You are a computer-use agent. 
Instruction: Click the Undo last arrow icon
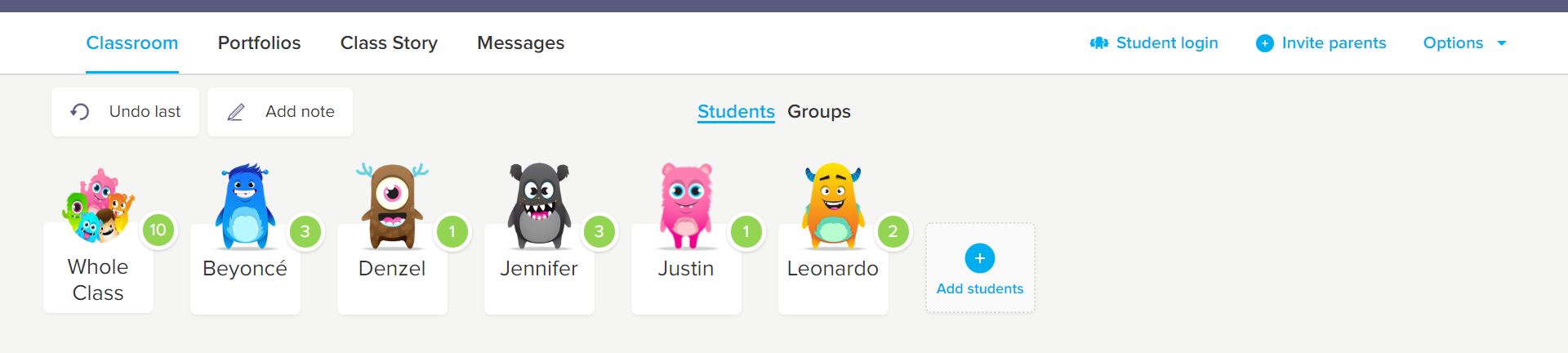[x=79, y=112]
